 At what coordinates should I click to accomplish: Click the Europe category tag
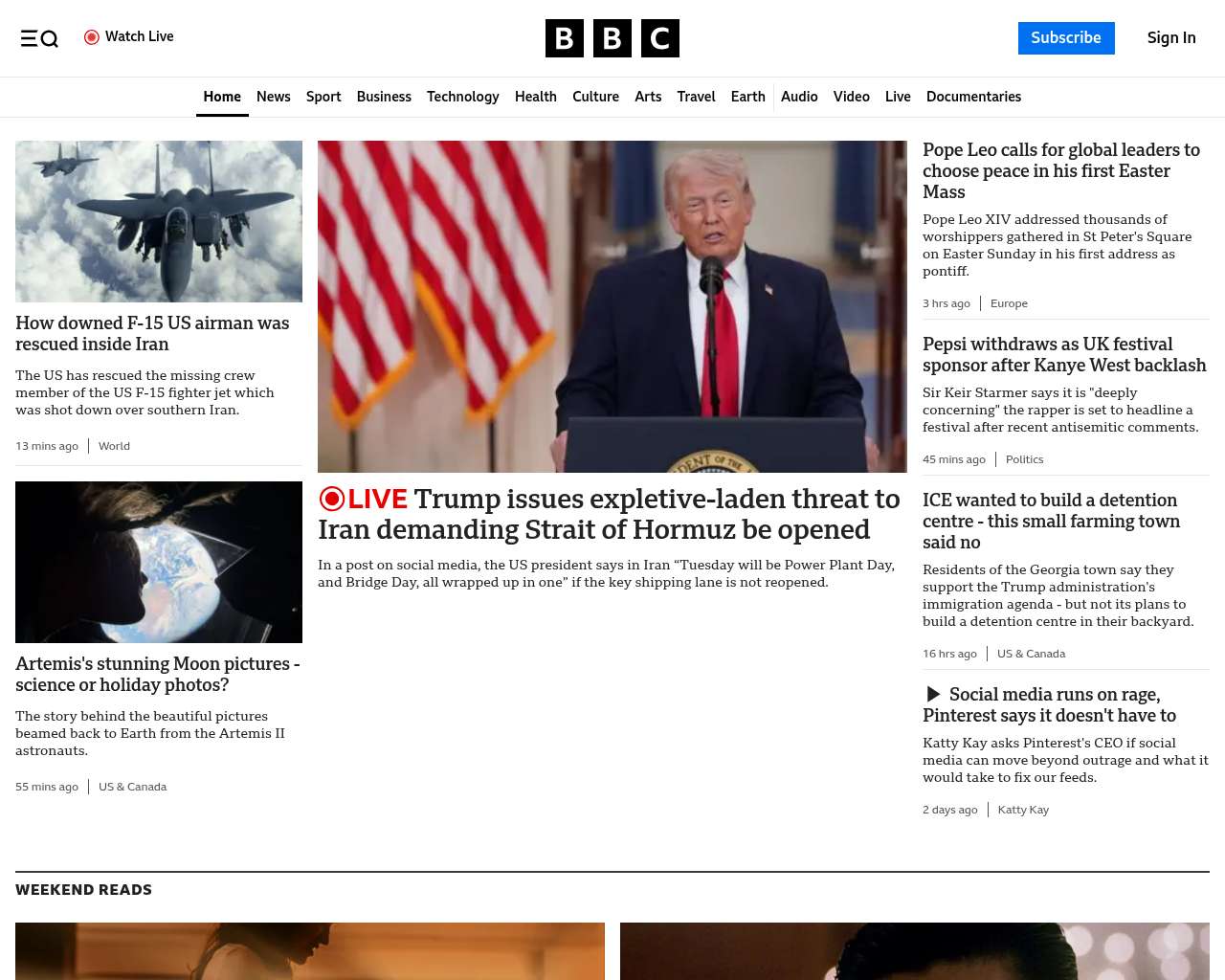coord(1009,303)
